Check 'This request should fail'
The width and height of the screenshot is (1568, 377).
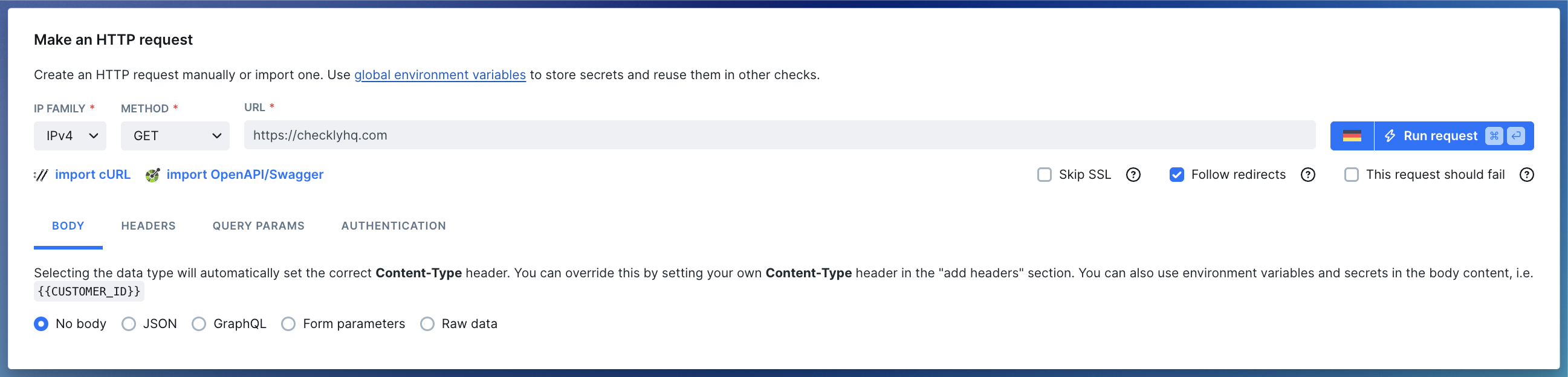pos(1352,175)
